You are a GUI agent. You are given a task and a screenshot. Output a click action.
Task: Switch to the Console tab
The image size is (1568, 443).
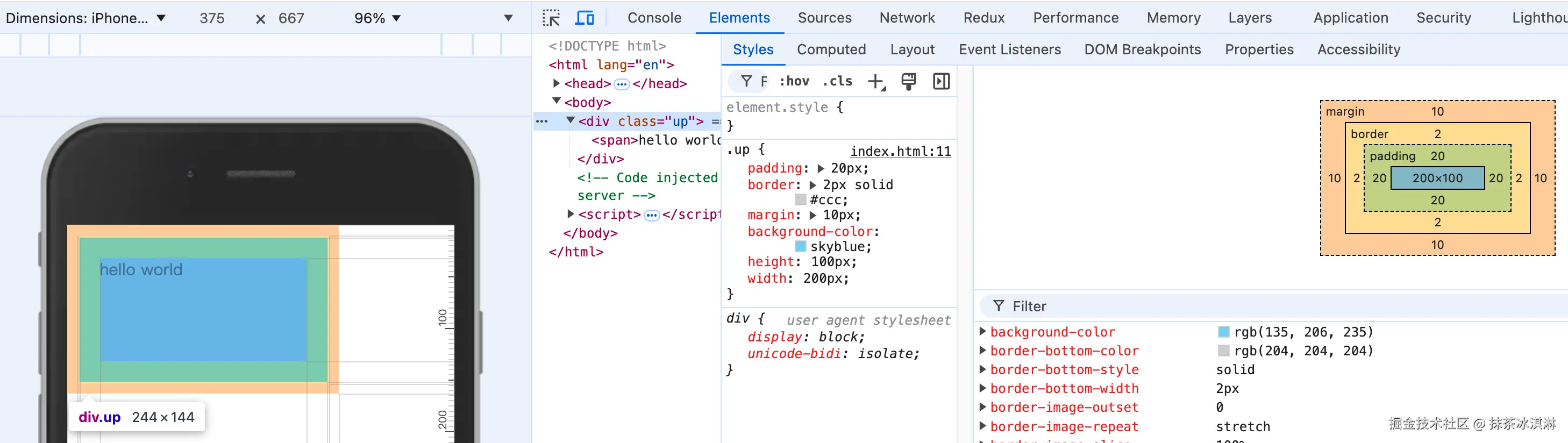[654, 18]
